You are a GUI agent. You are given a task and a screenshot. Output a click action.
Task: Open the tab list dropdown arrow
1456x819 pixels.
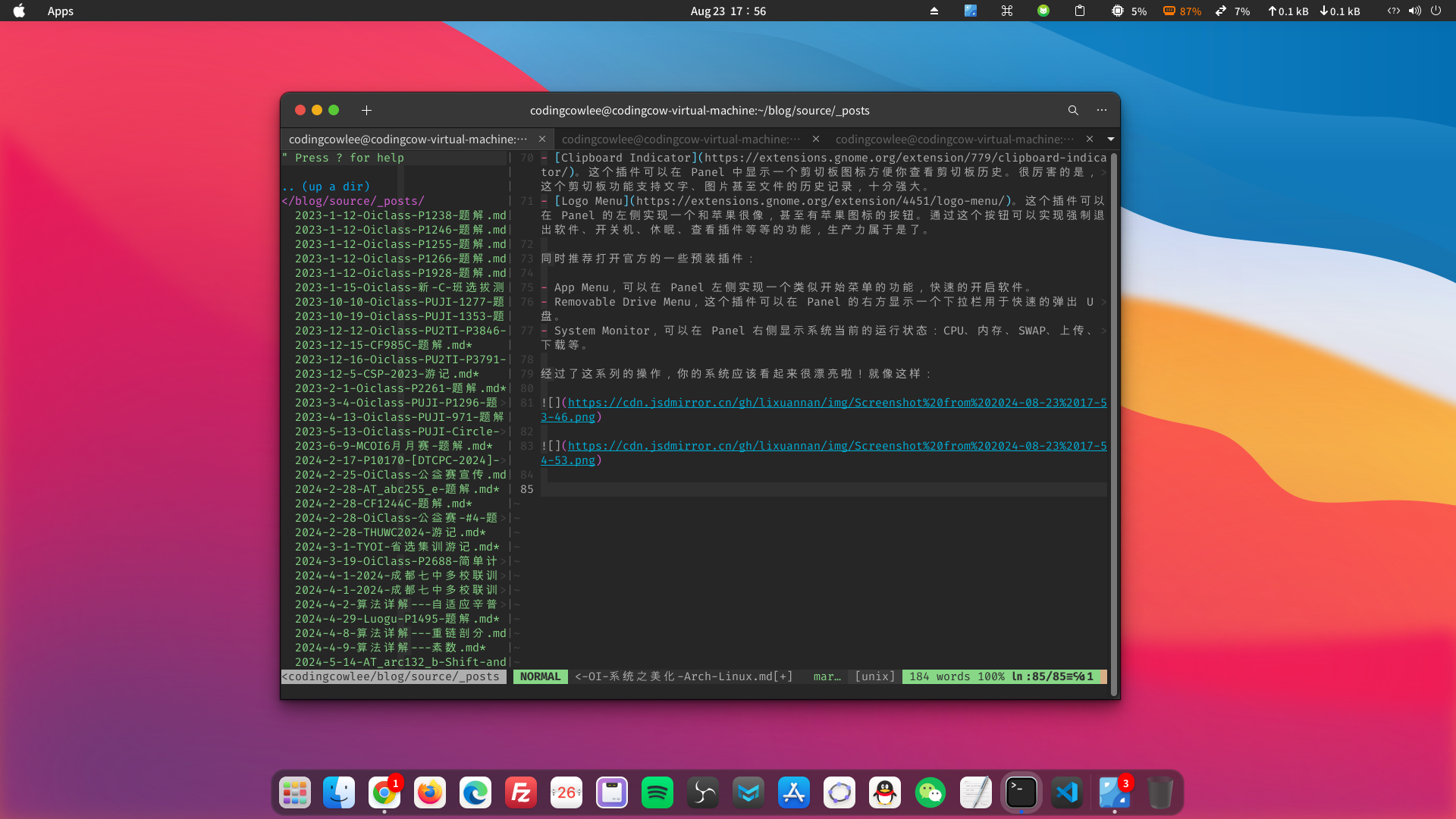[x=1110, y=139]
